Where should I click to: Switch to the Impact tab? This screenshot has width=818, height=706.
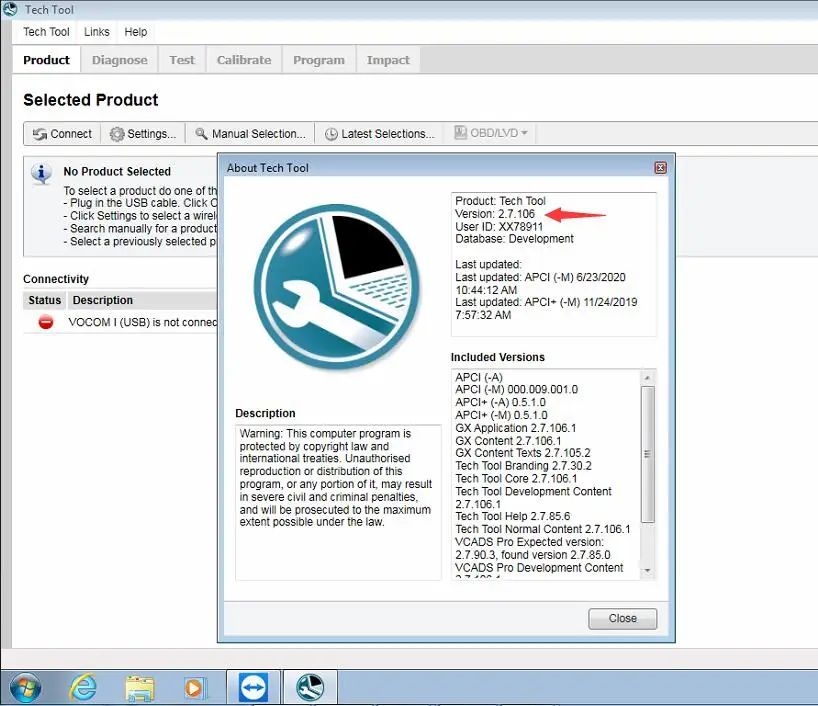coord(388,60)
